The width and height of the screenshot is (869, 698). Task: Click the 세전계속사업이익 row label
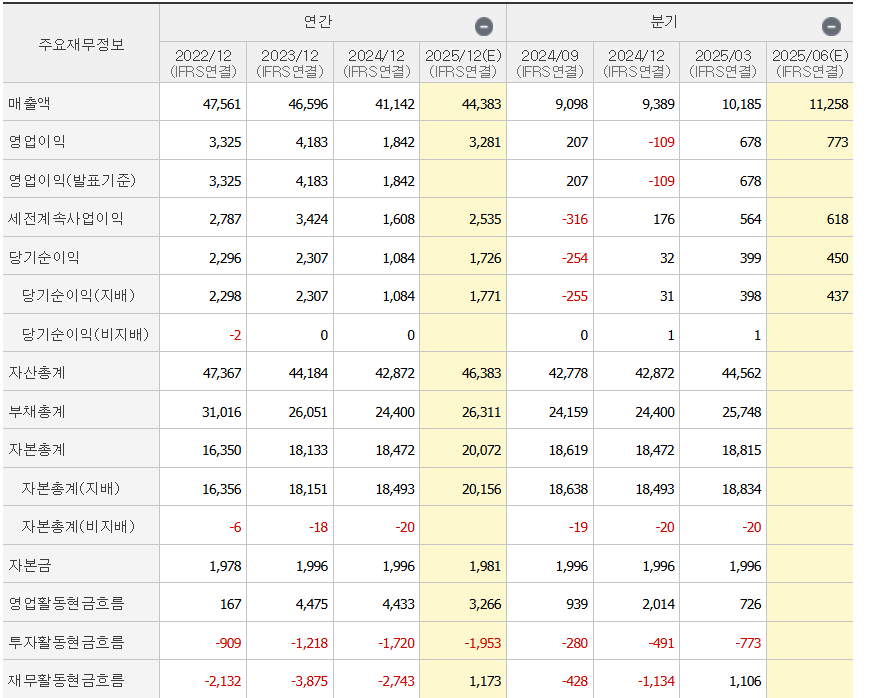(x=65, y=218)
